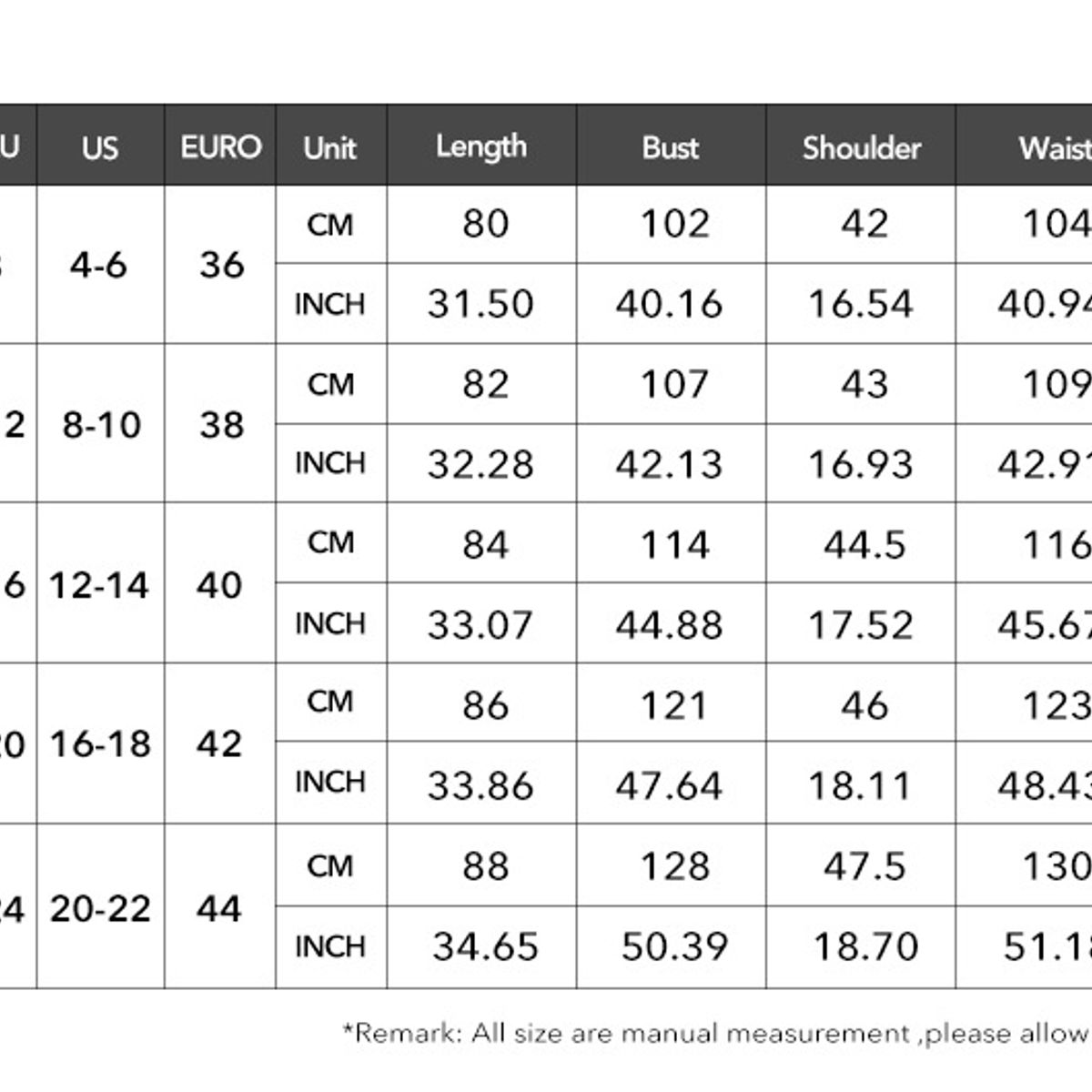This screenshot has width=1092, height=1092.
Task: Select the US size 8-10 cell
Action: [x=100, y=424]
